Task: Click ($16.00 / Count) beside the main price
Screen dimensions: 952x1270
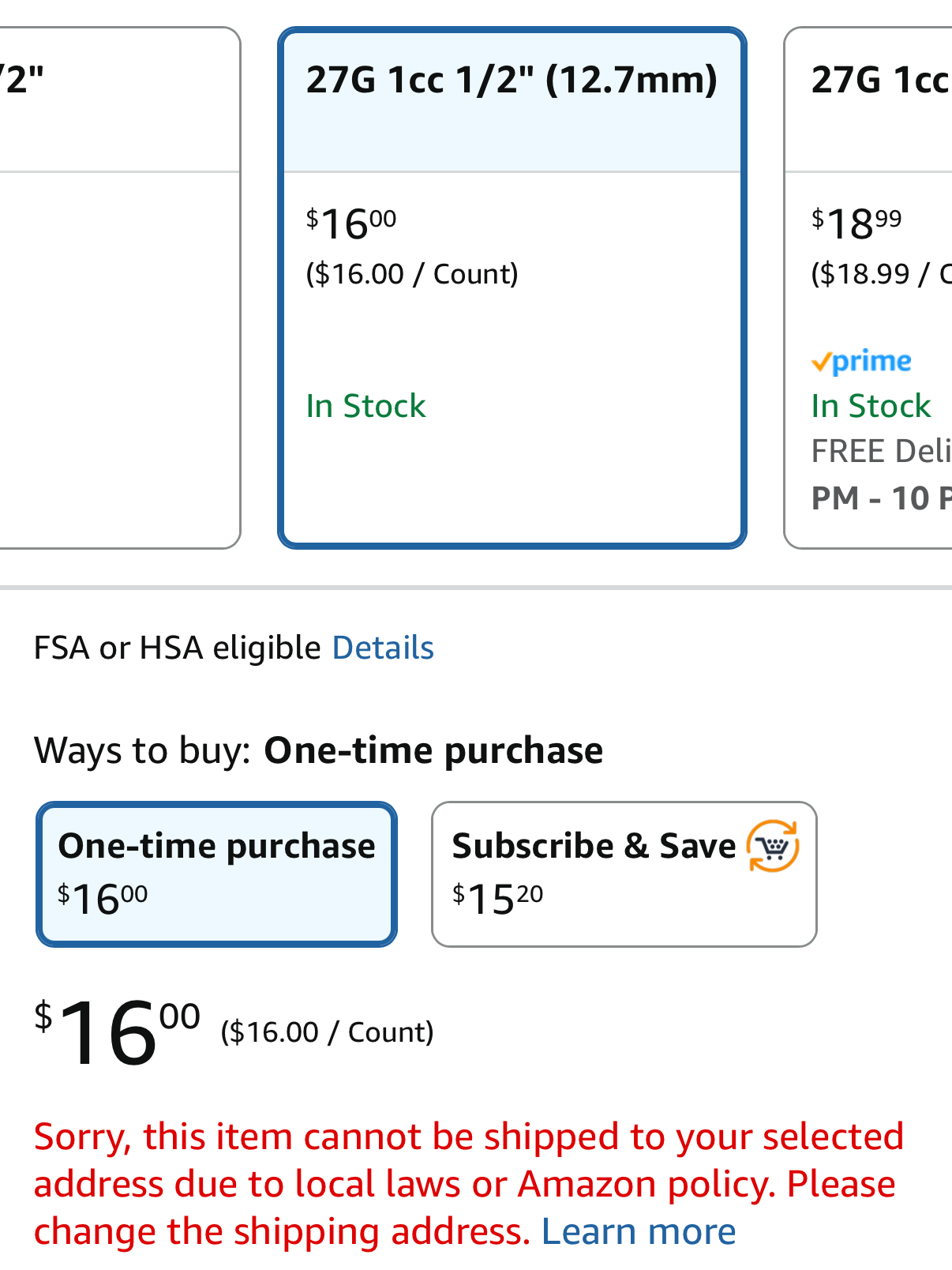Action: 327,1032
